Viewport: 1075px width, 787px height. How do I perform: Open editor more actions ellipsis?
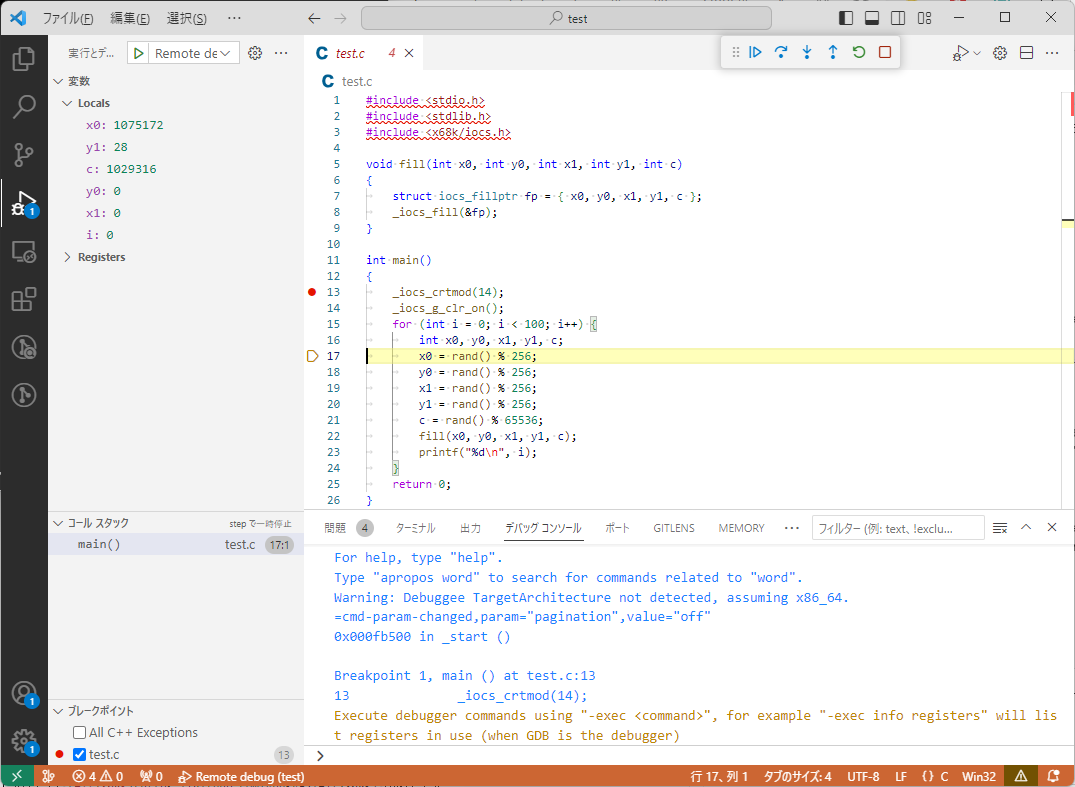click(x=1052, y=53)
